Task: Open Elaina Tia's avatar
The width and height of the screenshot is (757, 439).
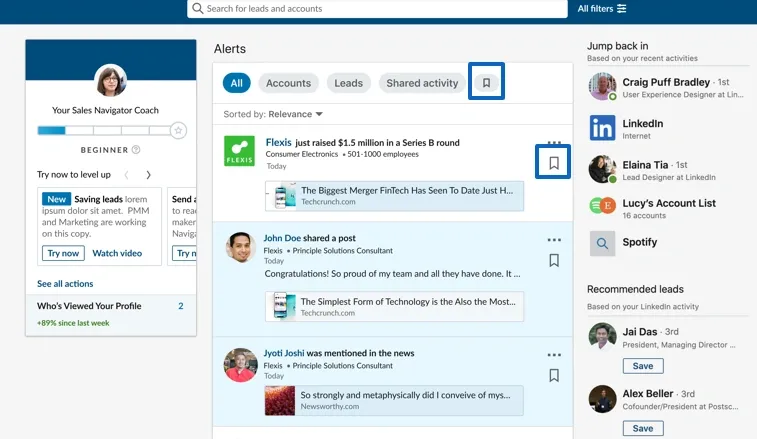Action: pyautogui.click(x=602, y=169)
